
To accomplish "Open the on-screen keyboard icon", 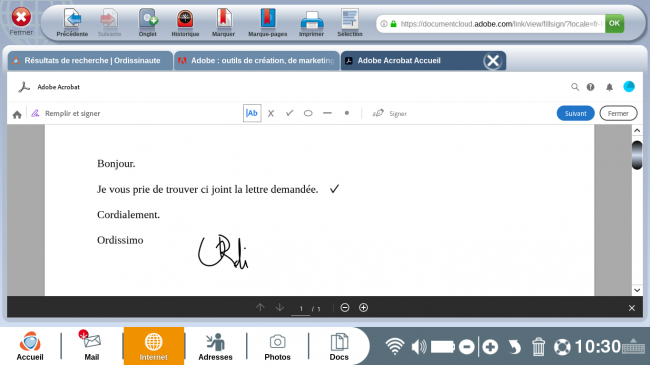I will click(633, 346).
